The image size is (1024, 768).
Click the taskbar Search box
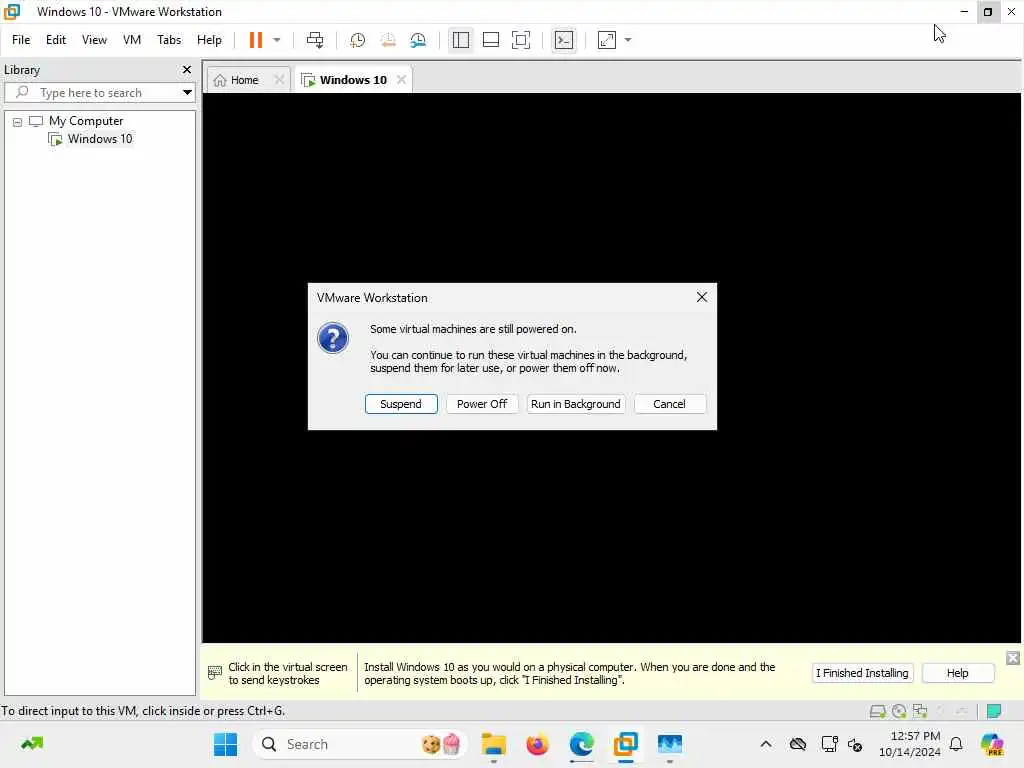coord(359,744)
